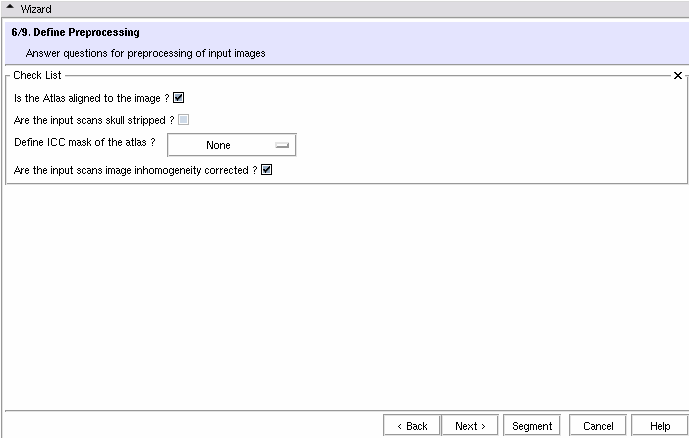Click the '6/9. Define Preprocessing' heading
Viewport: 689px width, 438px height.
75,33
